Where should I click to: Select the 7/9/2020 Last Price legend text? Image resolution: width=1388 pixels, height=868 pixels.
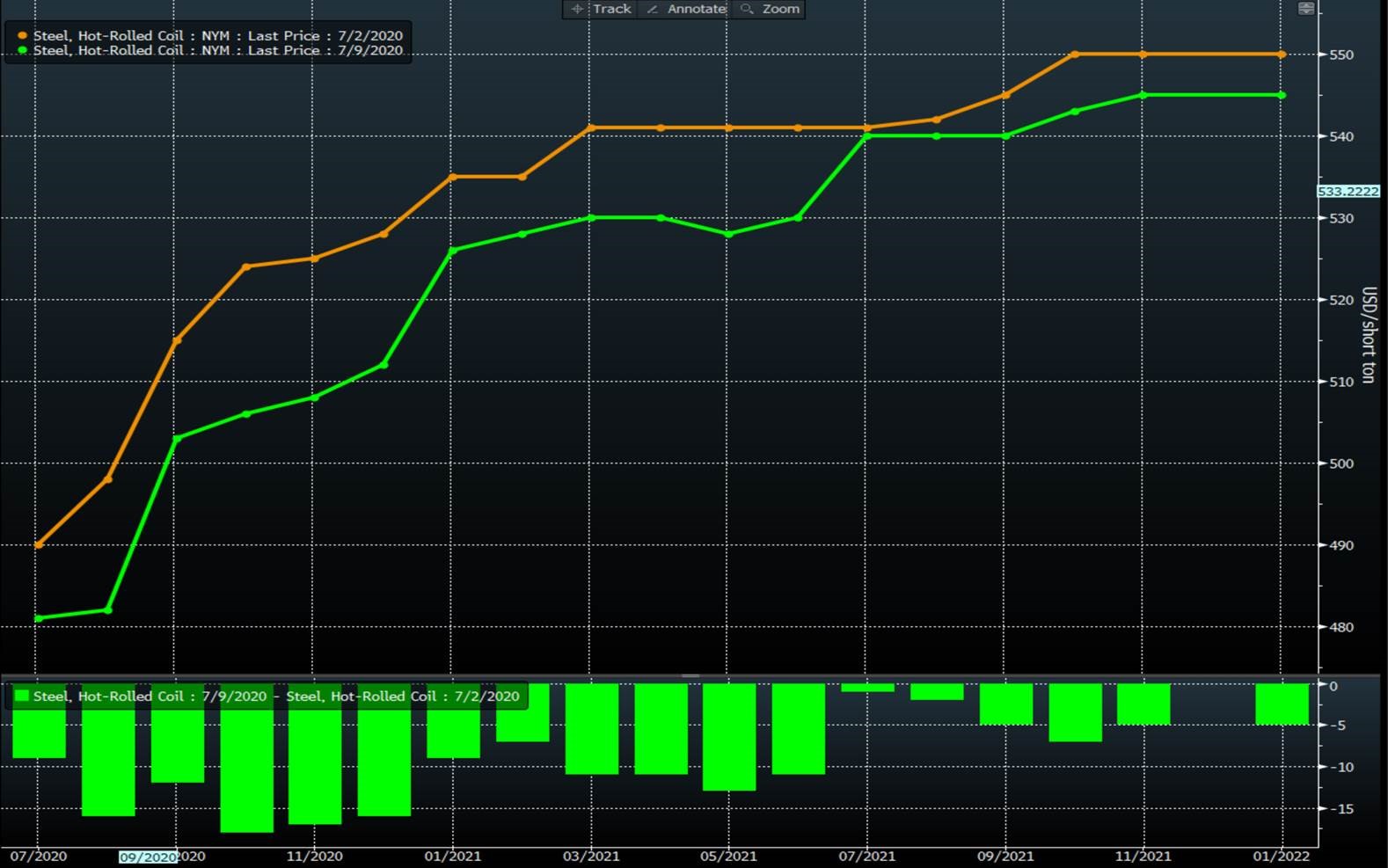[218, 51]
